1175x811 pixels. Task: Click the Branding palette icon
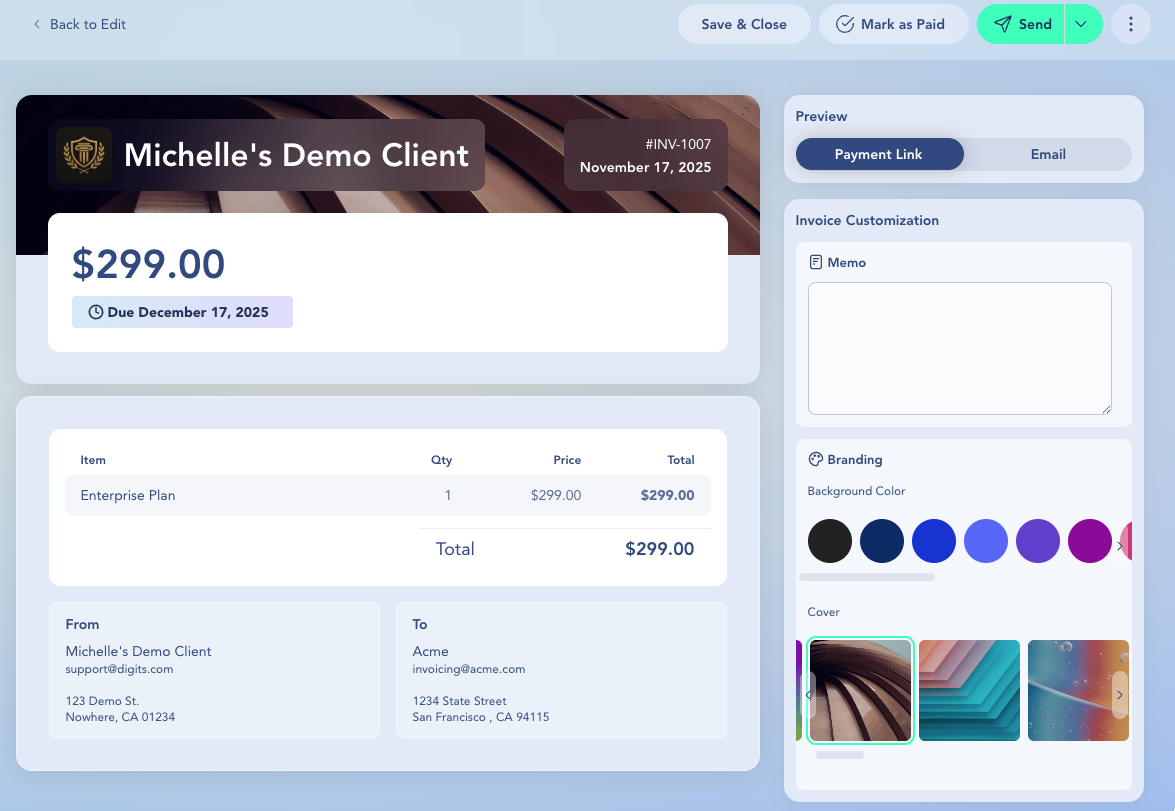pyautogui.click(x=816, y=460)
